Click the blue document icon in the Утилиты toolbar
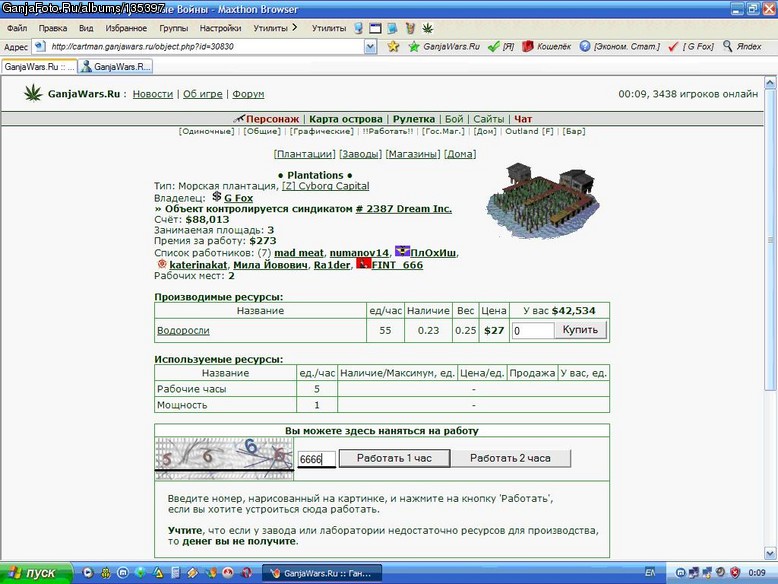The width and height of the screenshot is (778, 584). [x=392, y=28]
